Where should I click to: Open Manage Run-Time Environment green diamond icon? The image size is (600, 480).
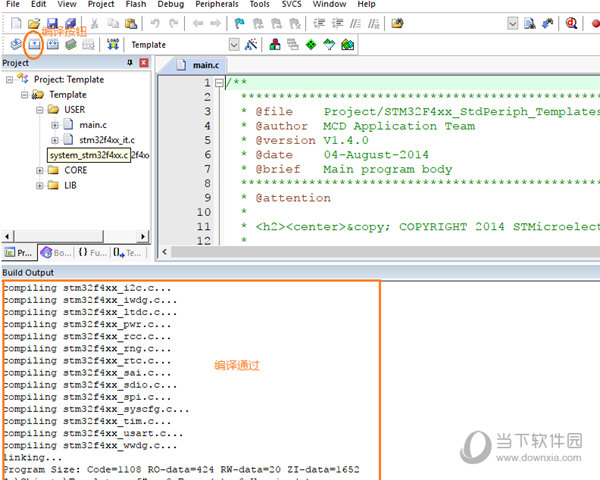pos(311,44)
